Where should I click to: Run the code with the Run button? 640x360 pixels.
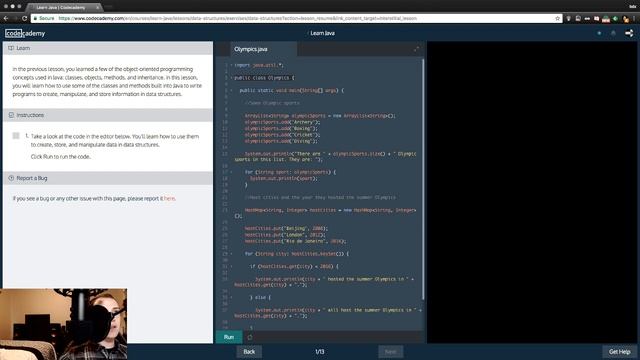click(229, 337)
